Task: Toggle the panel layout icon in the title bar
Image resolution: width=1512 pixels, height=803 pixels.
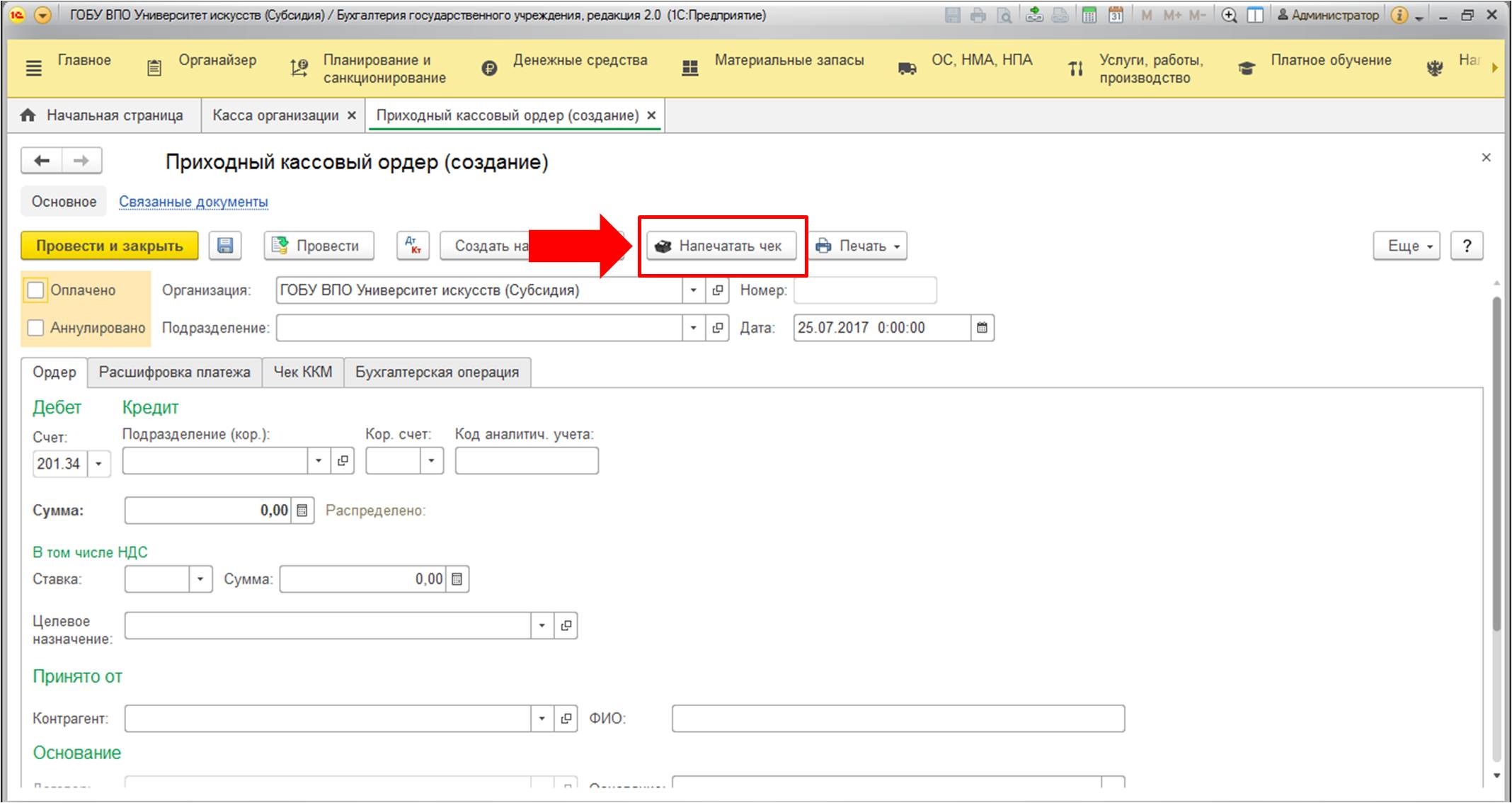Action: 1255,15
